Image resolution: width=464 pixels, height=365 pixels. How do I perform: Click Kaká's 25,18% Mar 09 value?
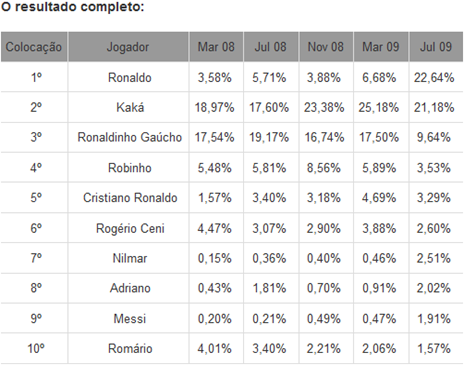pos(379,108)
